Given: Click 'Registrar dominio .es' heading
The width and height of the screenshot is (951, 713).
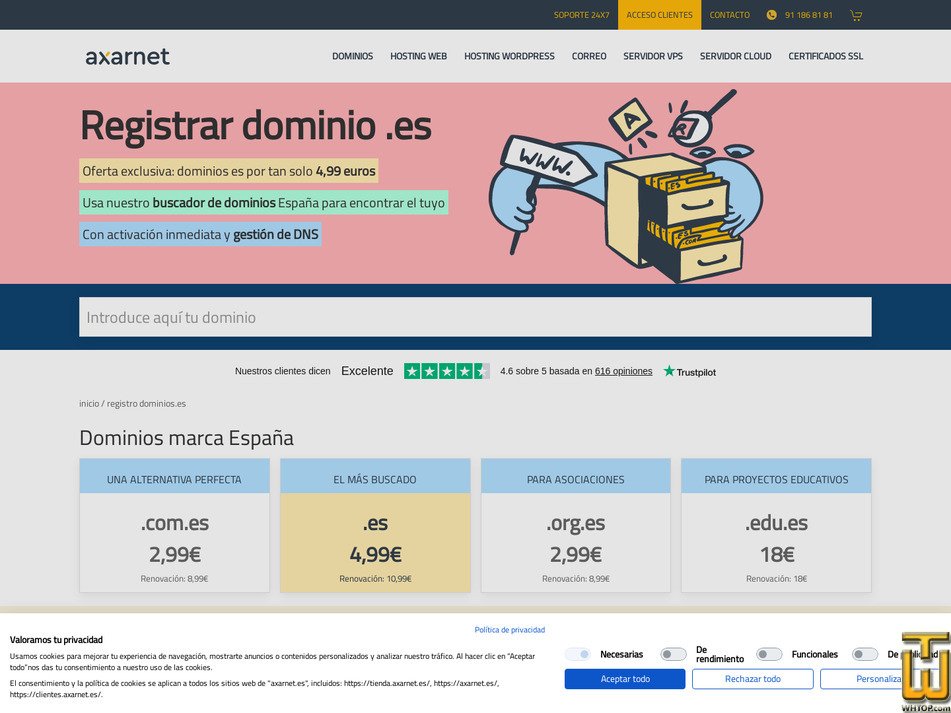Looking at the screenshot, I should coord(256,126).
